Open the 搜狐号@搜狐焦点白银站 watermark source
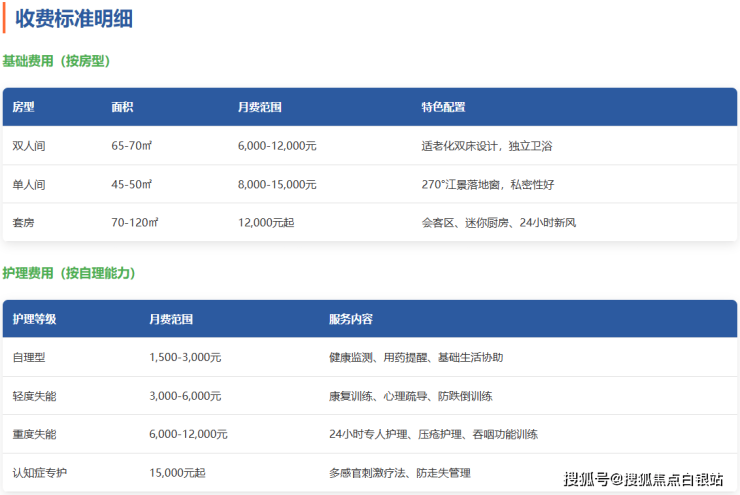The width and height of the screenshot is (740, 495). pos(643,479)
